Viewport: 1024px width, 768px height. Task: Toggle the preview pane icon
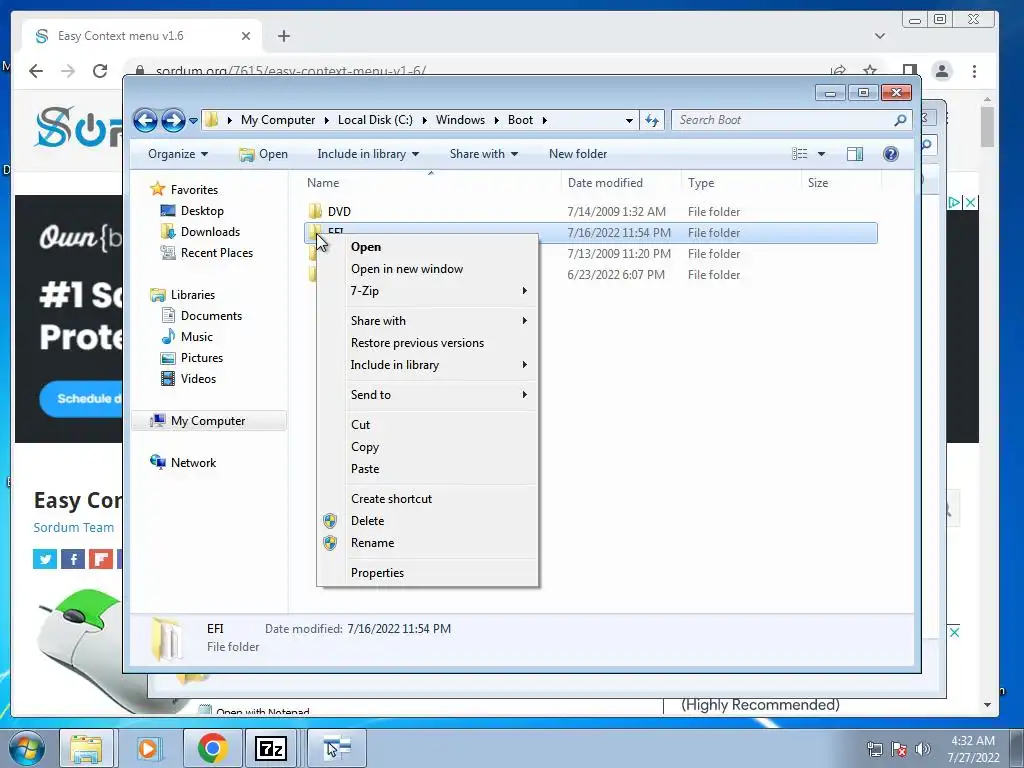(854, 154)
